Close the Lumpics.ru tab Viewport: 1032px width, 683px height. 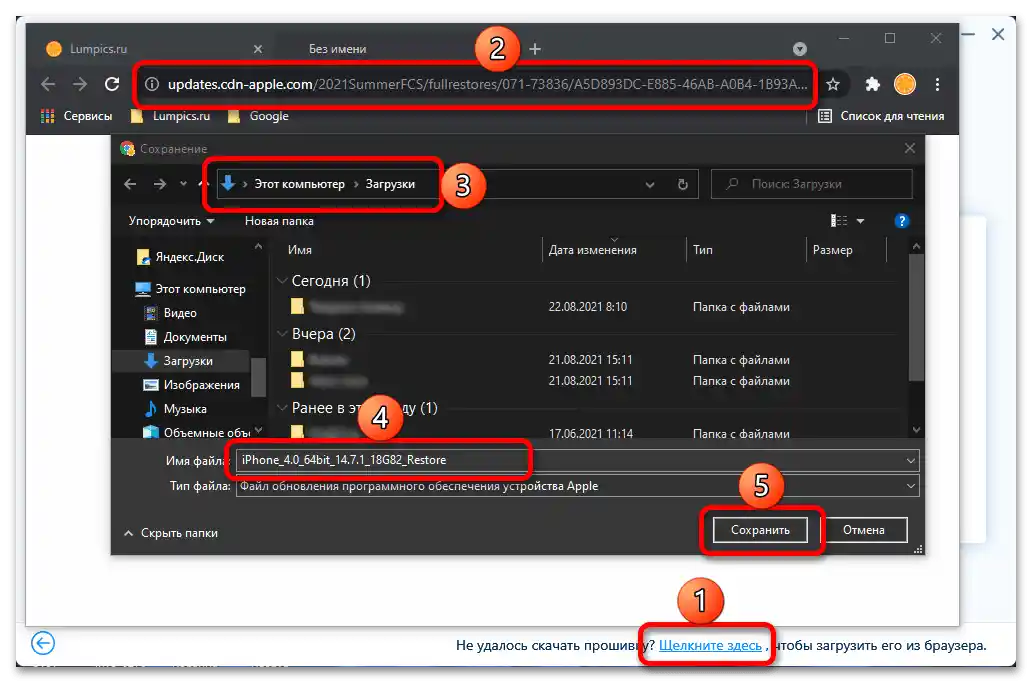tap(258, 49)
